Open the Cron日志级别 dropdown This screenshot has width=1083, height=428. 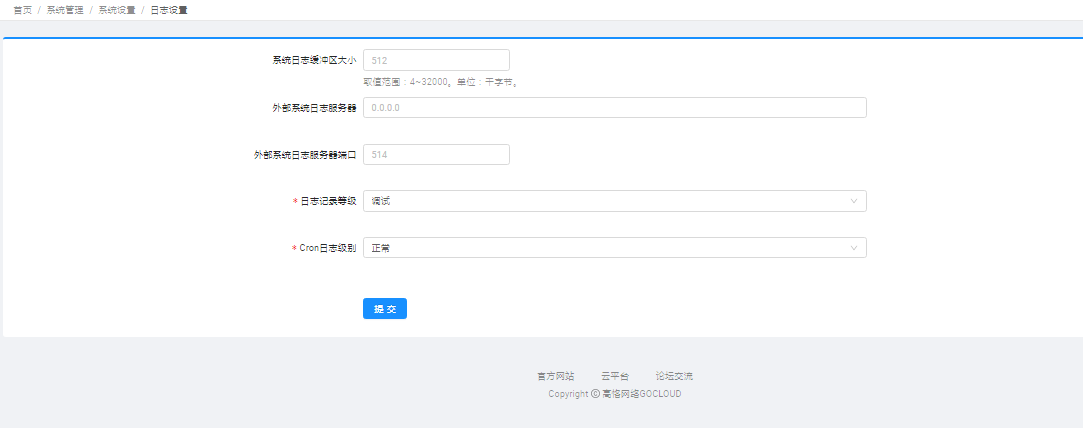(615, 248)
